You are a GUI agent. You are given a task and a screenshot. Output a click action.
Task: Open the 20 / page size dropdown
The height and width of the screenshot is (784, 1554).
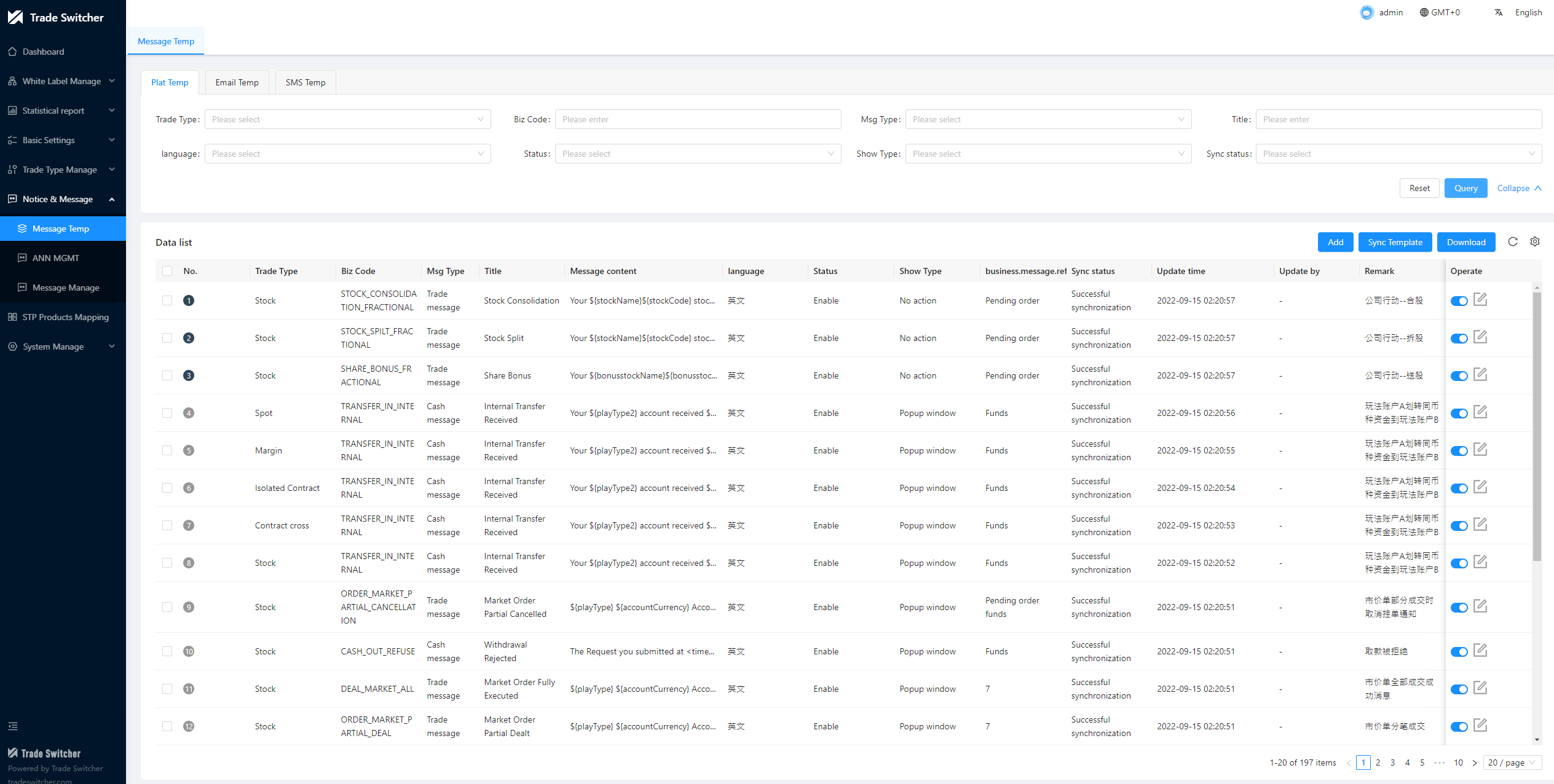coord(1512,762)
